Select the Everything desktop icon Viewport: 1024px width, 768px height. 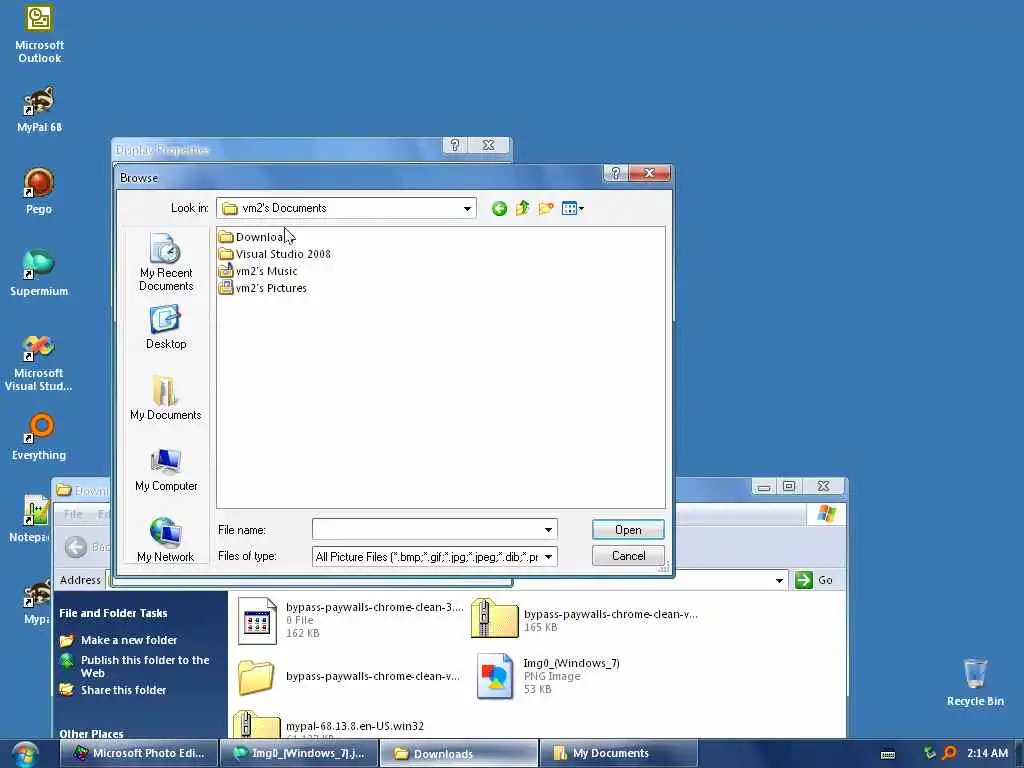pyautogui.click(x=39, y=437)
